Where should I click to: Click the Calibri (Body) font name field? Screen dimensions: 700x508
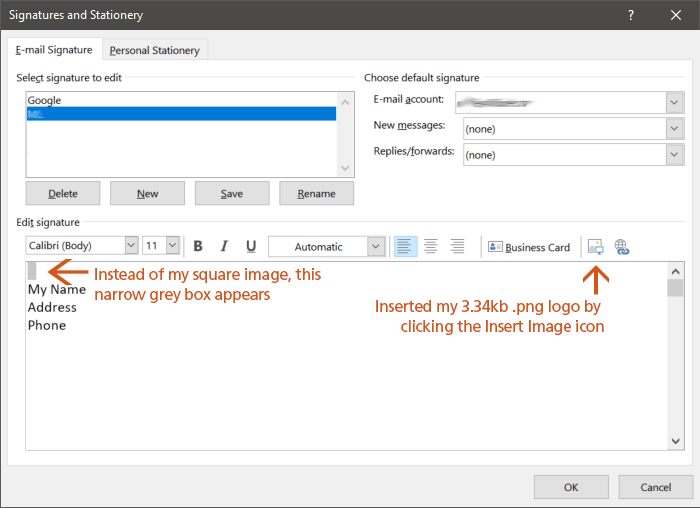coord(75,245)
